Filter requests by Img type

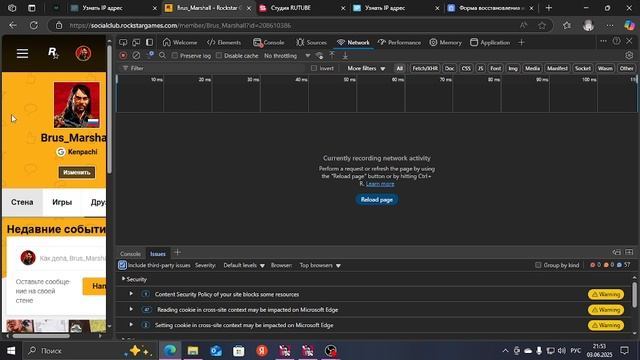click(x=513, y=68)
